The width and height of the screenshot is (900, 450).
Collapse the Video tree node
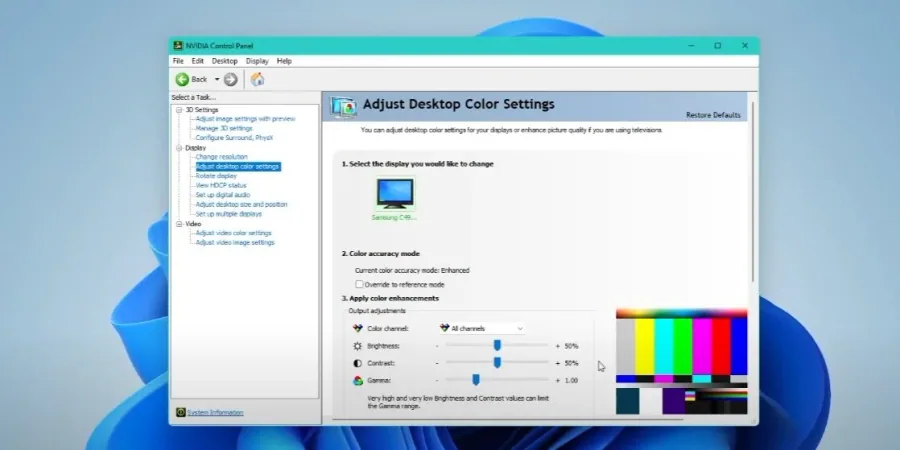179,224
